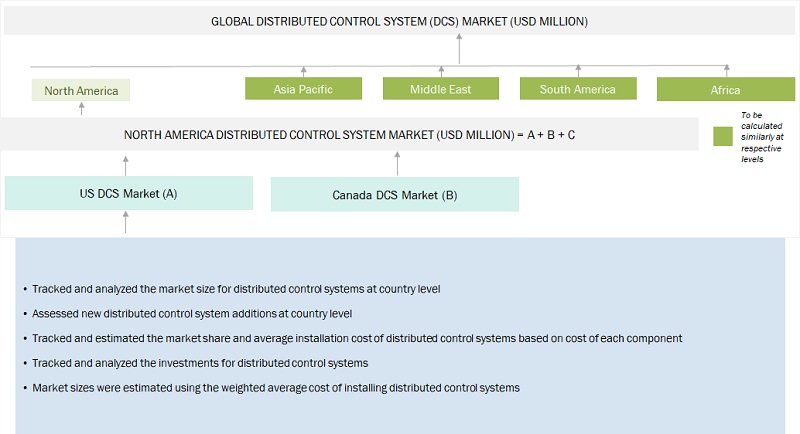Screen dimensions: 800x434
Task: Click the up arrow above Middle East
Action: click(441, 72)
